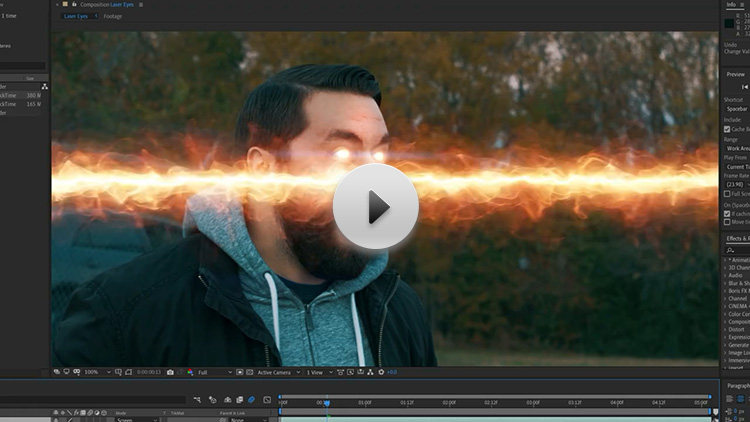This screenshot has width=750, height=422.
Task: Expand the Blur & Sharpen category
Action: point(725,283)
